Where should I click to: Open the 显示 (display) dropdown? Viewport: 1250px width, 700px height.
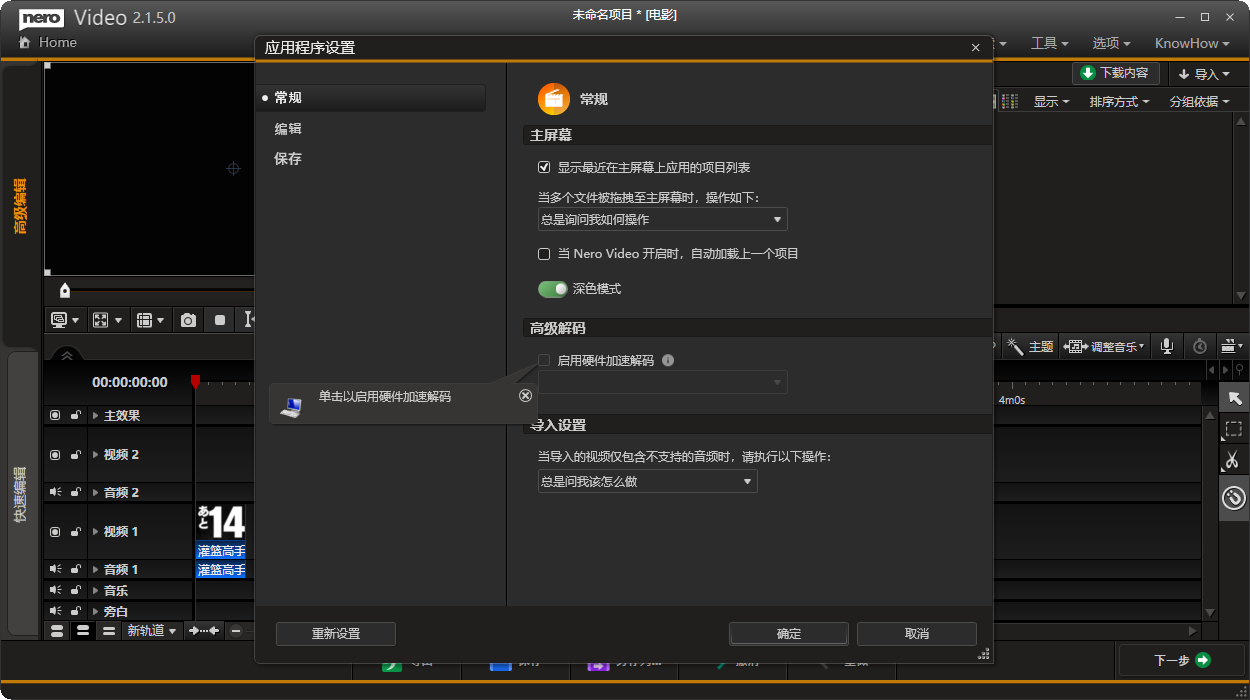click(1051, 101)
